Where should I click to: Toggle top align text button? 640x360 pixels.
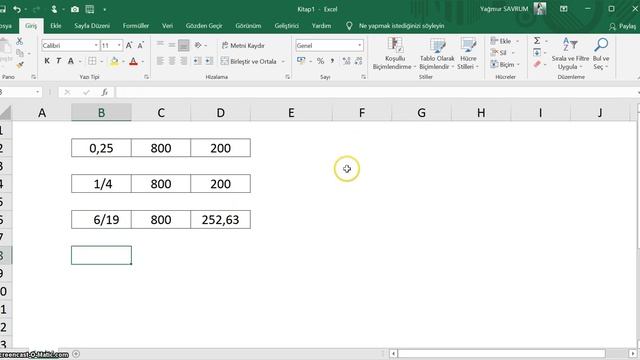(x=160, y=45)
